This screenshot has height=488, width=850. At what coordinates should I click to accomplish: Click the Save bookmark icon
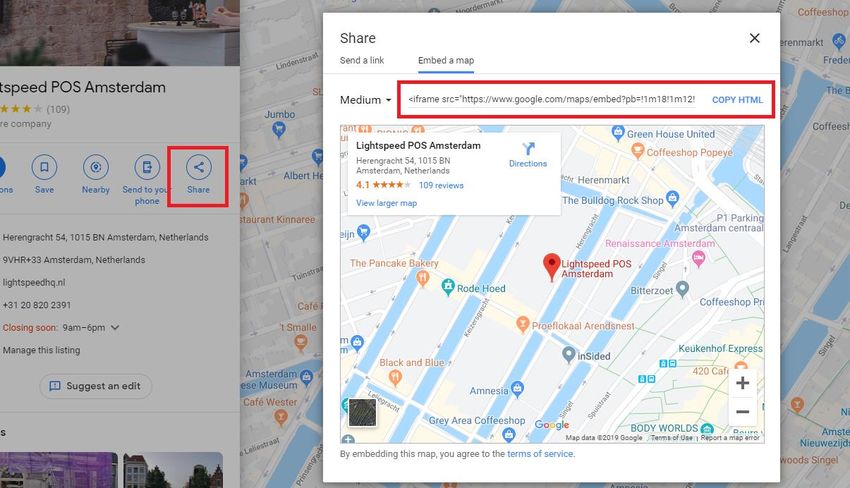click(44, 167)
